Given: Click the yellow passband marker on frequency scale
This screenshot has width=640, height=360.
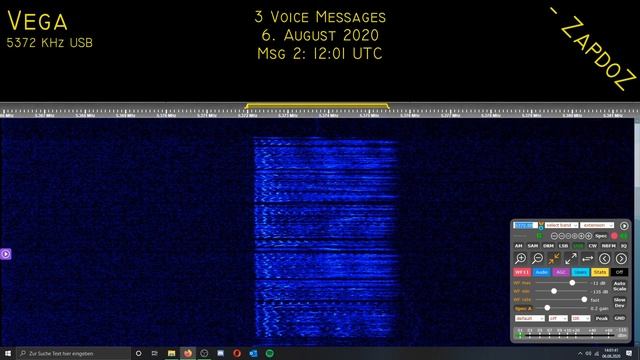Looking at the screenshot, I should 317,106.
